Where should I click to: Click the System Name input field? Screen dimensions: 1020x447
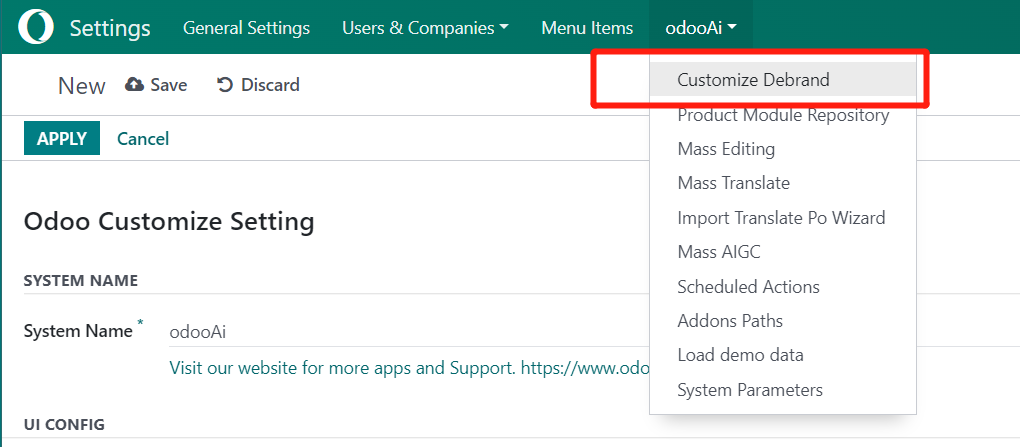[x=400, y=331]
